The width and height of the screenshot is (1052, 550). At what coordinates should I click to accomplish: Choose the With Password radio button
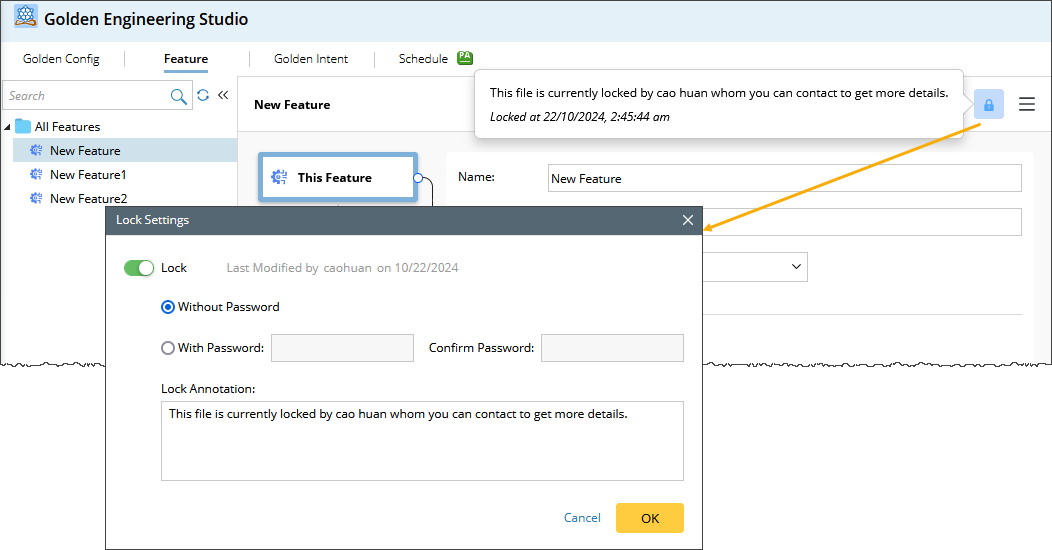point(168,348)
